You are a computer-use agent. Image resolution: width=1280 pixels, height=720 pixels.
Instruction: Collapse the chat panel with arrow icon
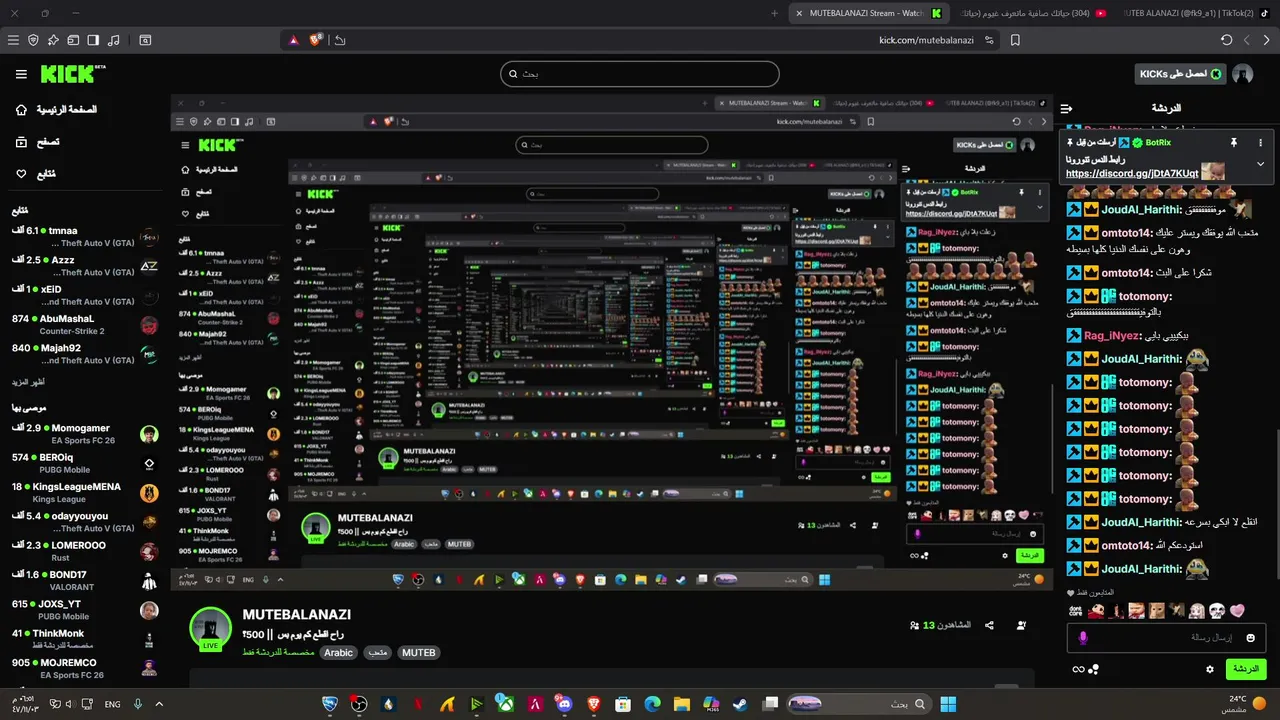[1066, 108]
